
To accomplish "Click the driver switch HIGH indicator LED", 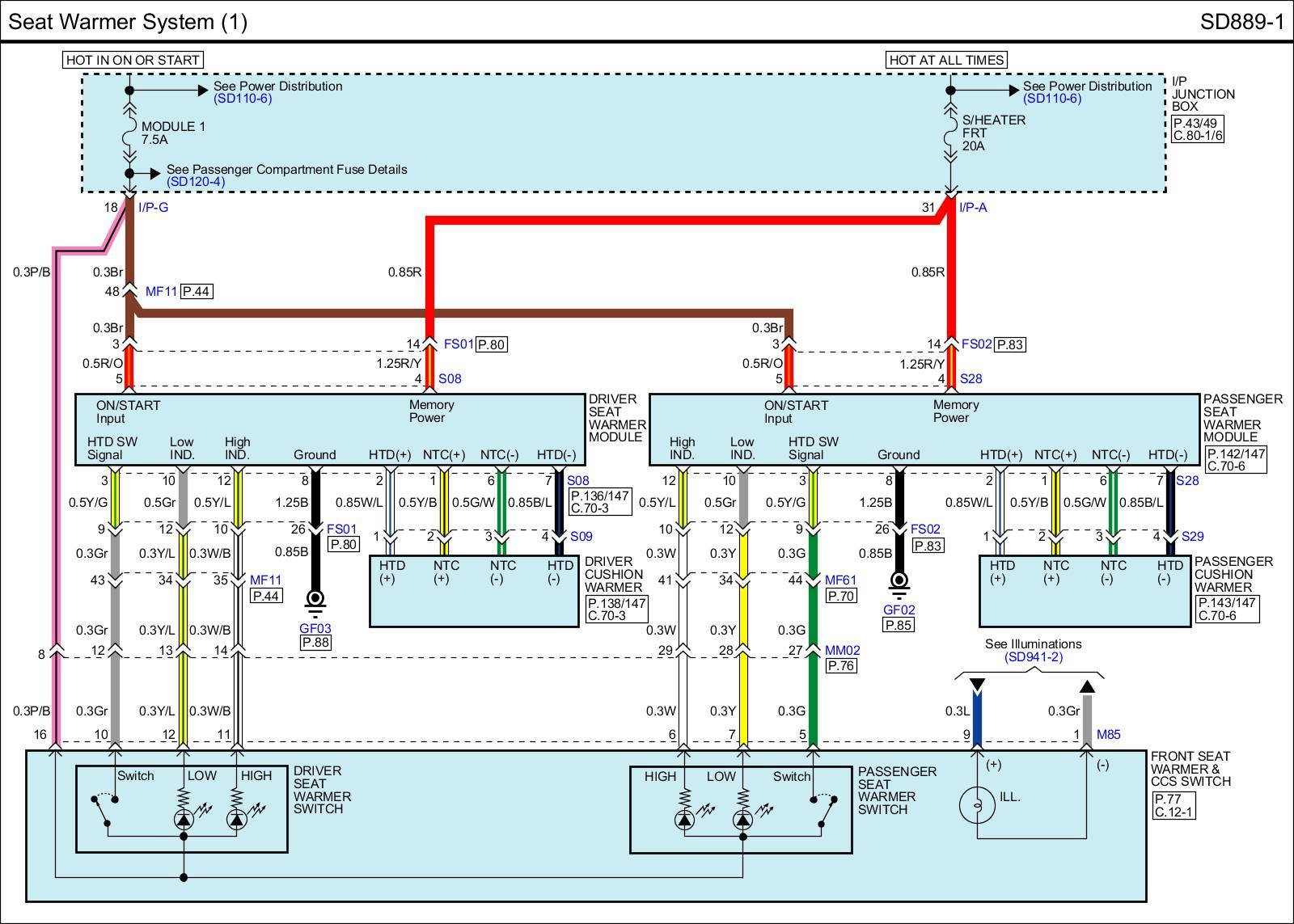I will tap(237, 820).
